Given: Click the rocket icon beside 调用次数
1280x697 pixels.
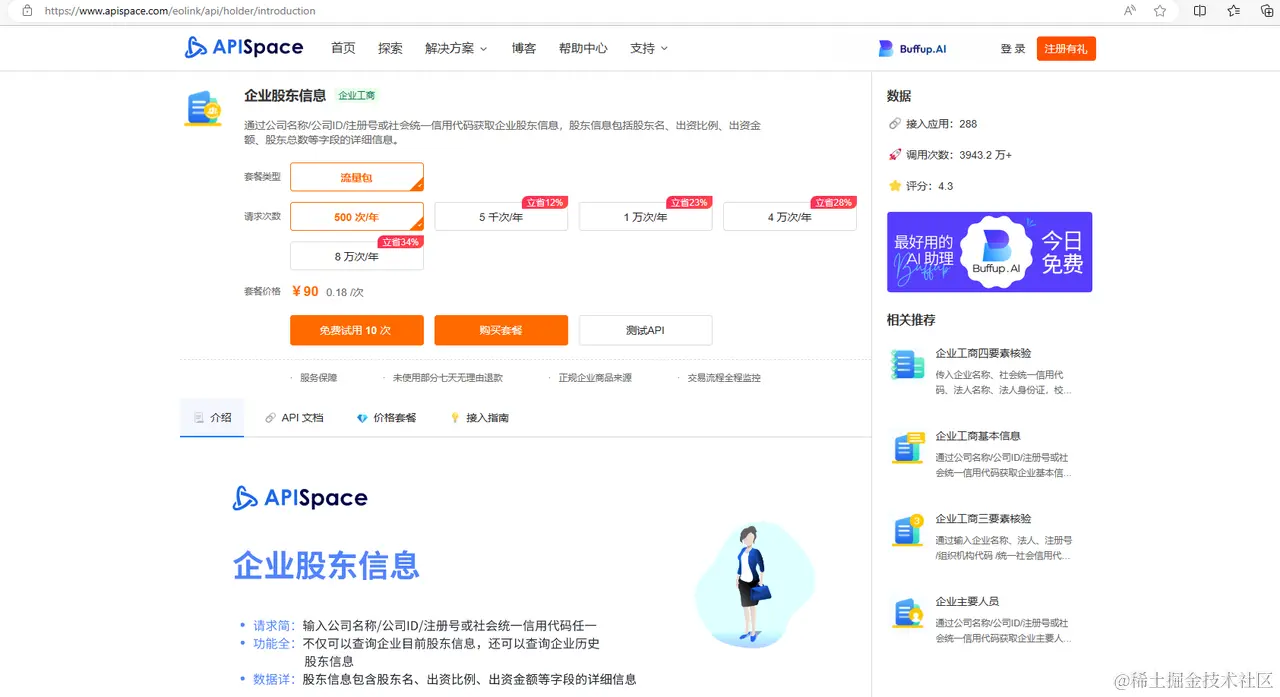Looking at the screenshot, I should click(x=895, y=155).
